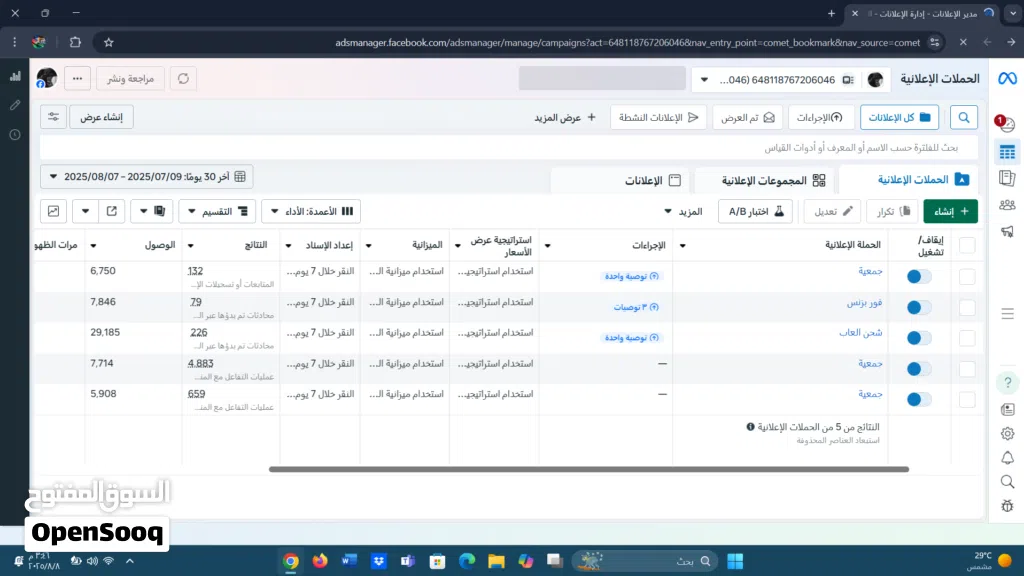Open the ad account selector dropdown
This screenshot has width=1024, height=576.
pos(790,79)
